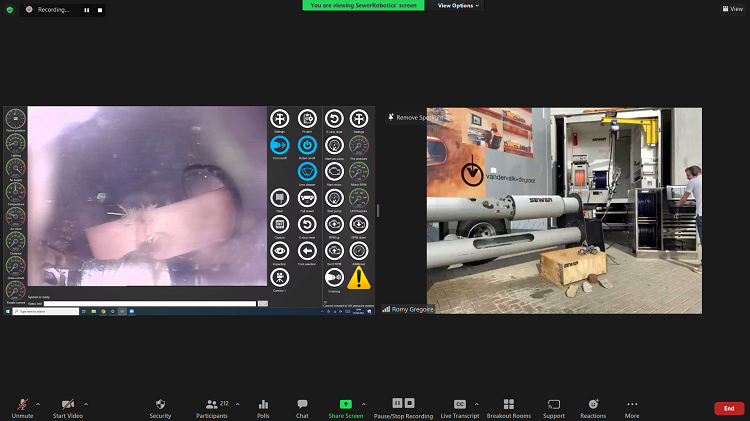750x421 pixels.
Task: Select the Full speed vehicle icon
Action: [x=307, y=198]
